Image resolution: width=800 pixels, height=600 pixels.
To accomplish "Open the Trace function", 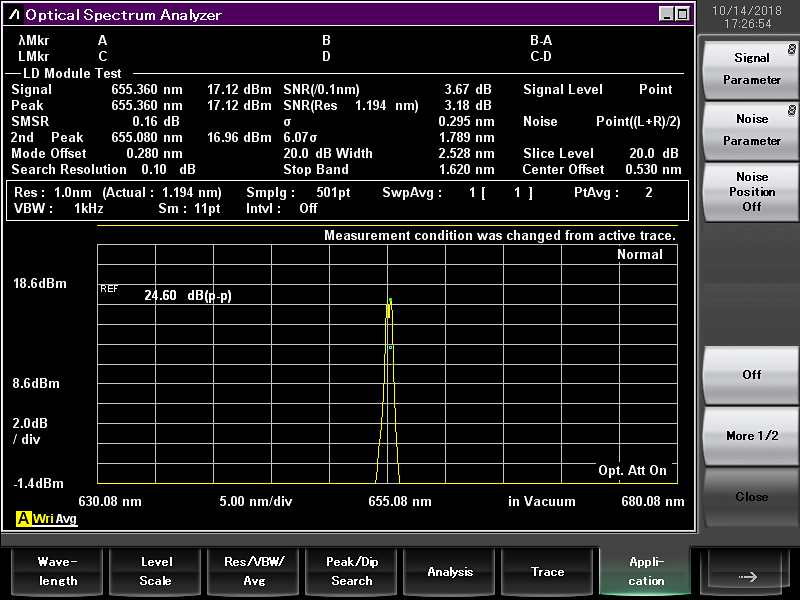I will (547, 571).
